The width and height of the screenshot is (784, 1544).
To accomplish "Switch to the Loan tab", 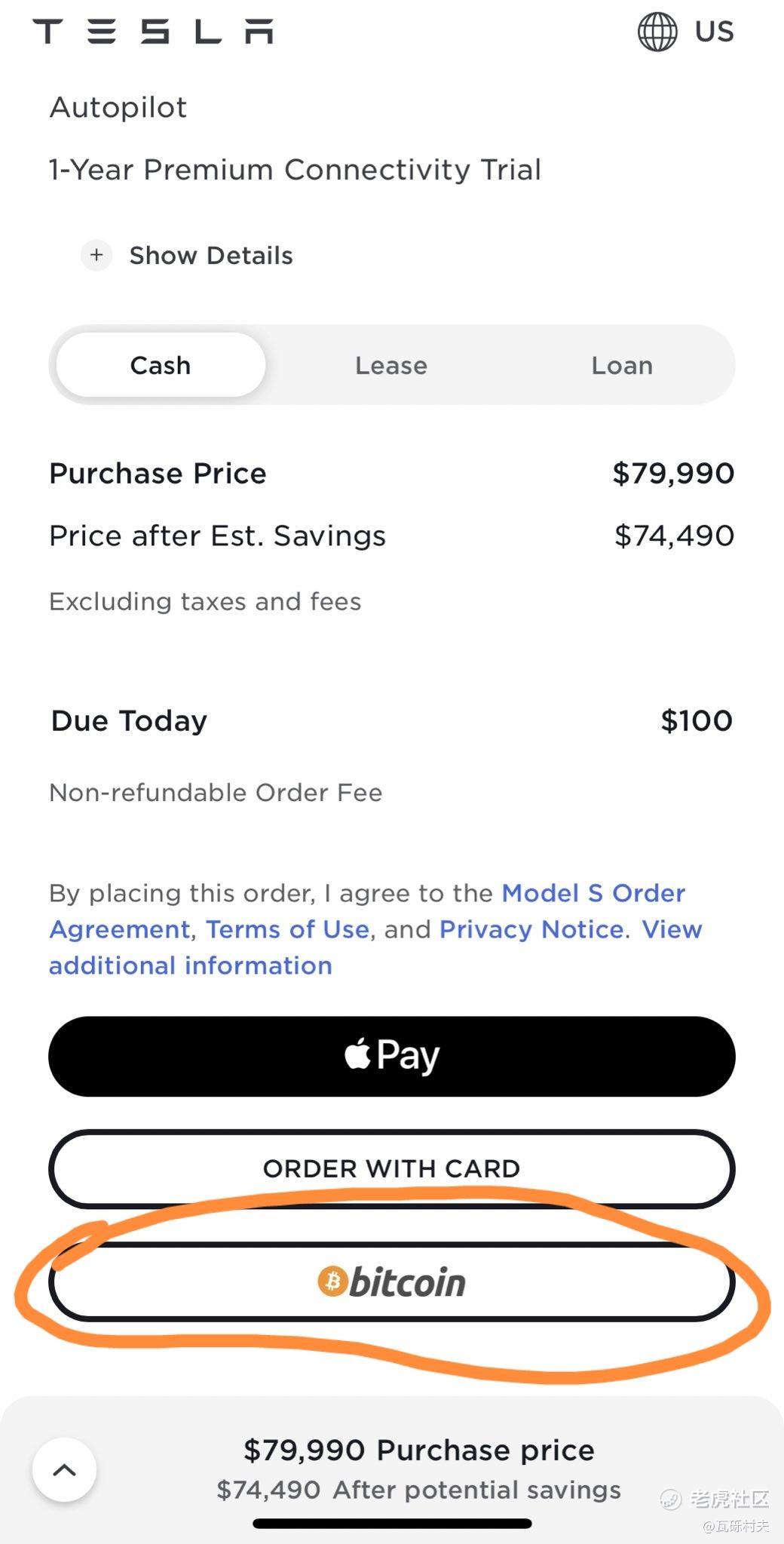I will pos(622,365).
